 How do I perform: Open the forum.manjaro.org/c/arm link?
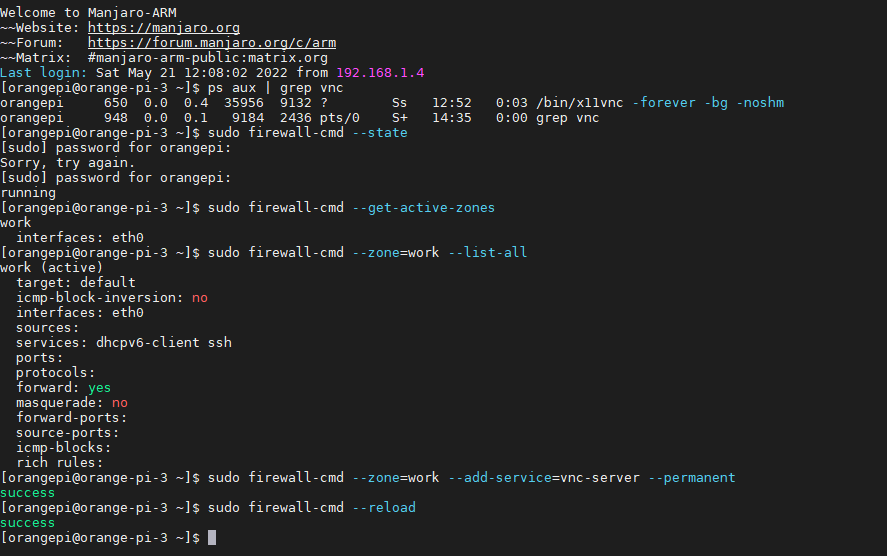(212, 43)
